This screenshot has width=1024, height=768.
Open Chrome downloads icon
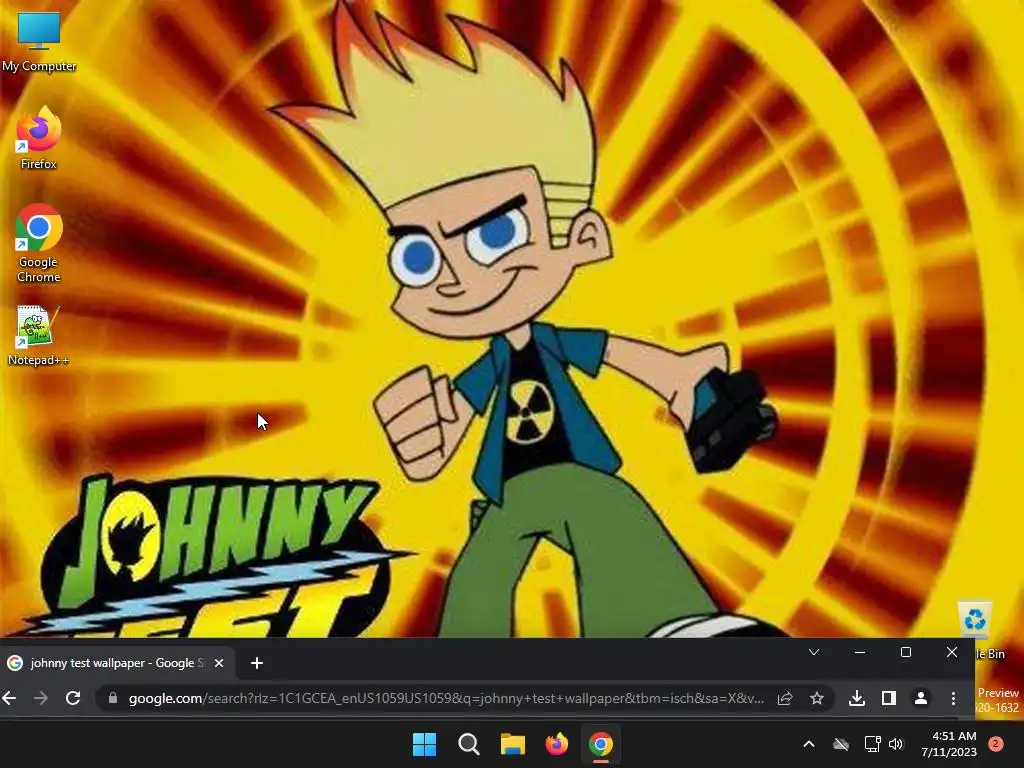pyautogui.click(x=857, y=698)
